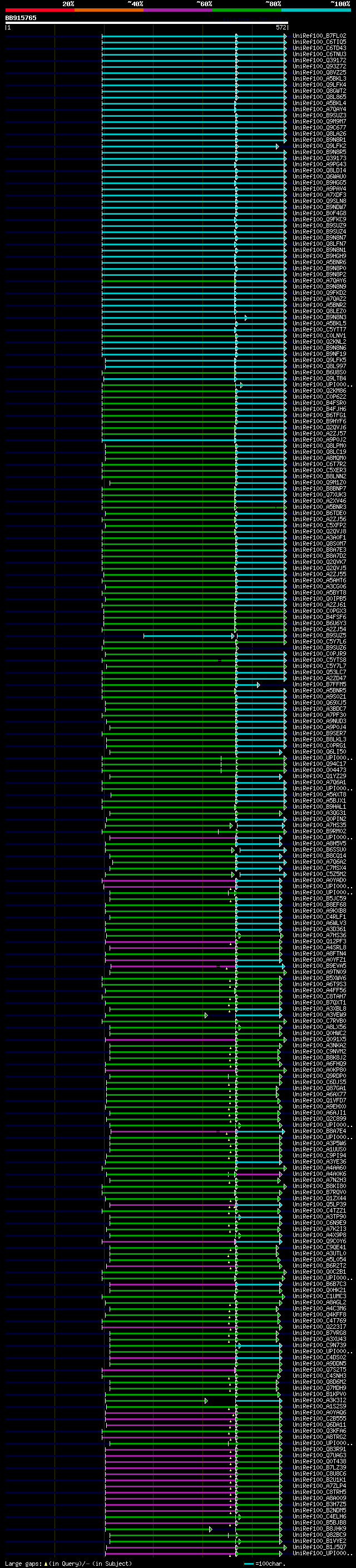Select the query identifier BB915765
The image size is (356, 1568).
(21, 18)
